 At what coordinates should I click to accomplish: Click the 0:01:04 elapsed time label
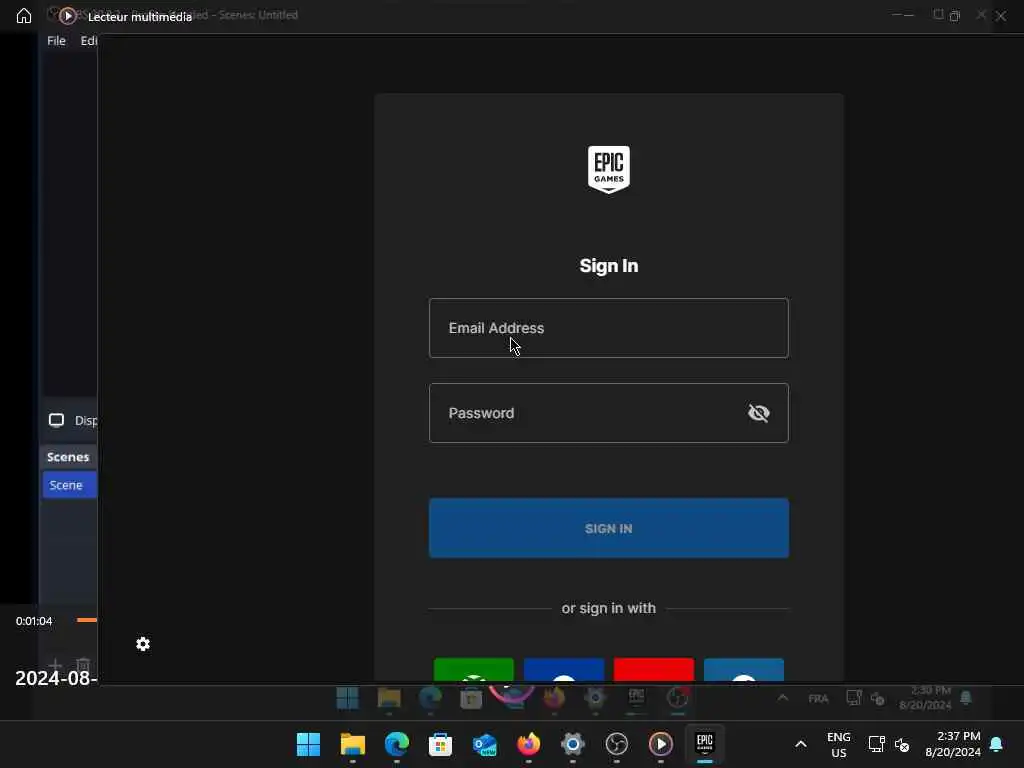(34, 621)
